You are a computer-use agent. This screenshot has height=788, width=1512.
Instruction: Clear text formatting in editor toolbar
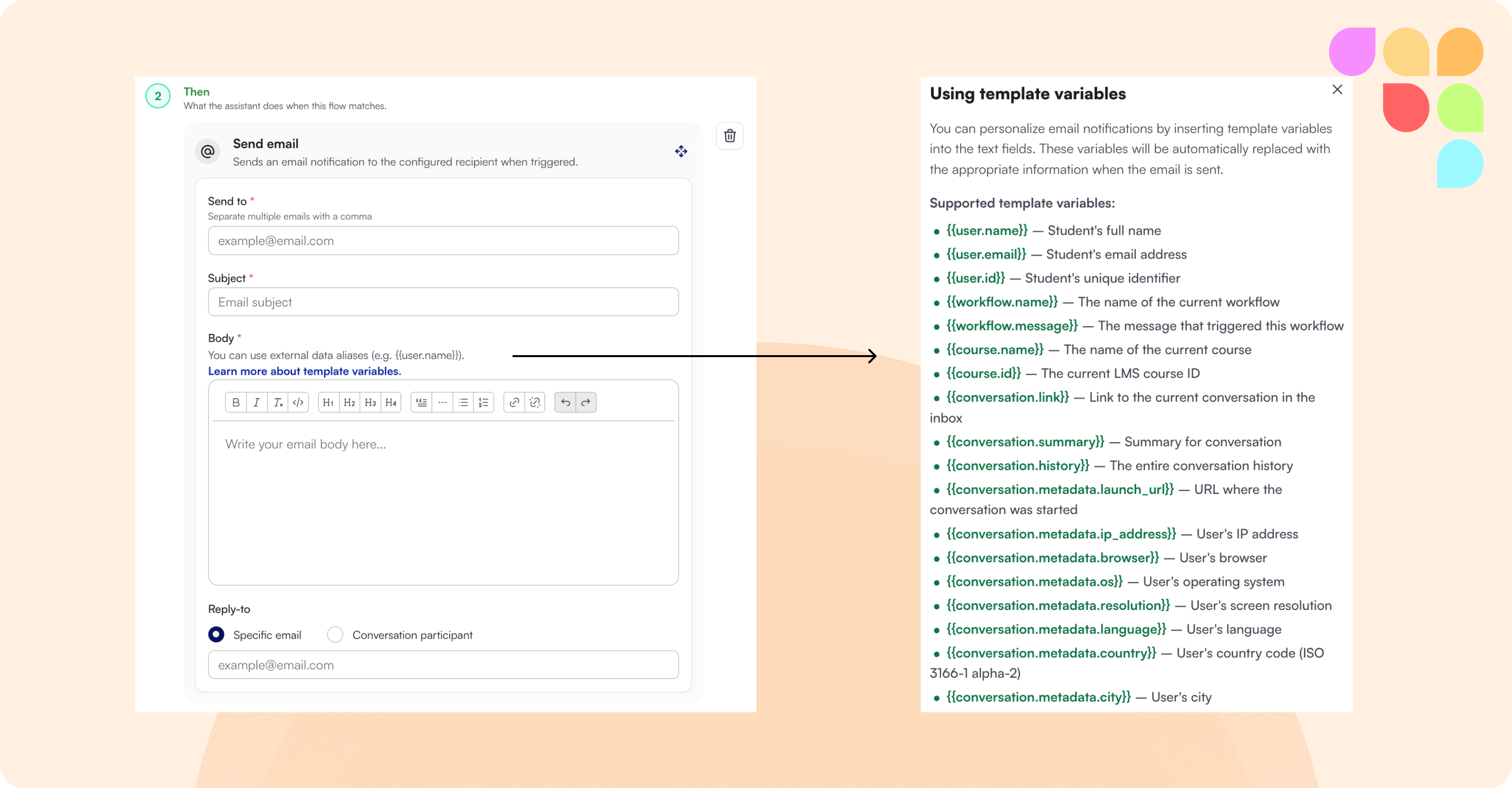click(277, 402)
